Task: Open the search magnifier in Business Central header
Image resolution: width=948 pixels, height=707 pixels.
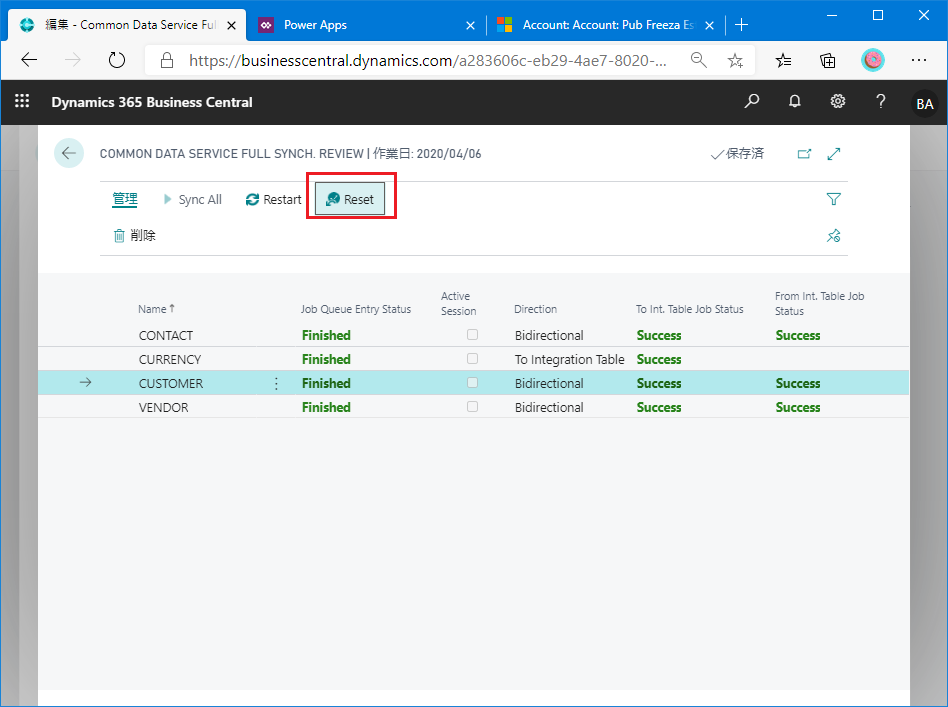Action: [752, 102]
